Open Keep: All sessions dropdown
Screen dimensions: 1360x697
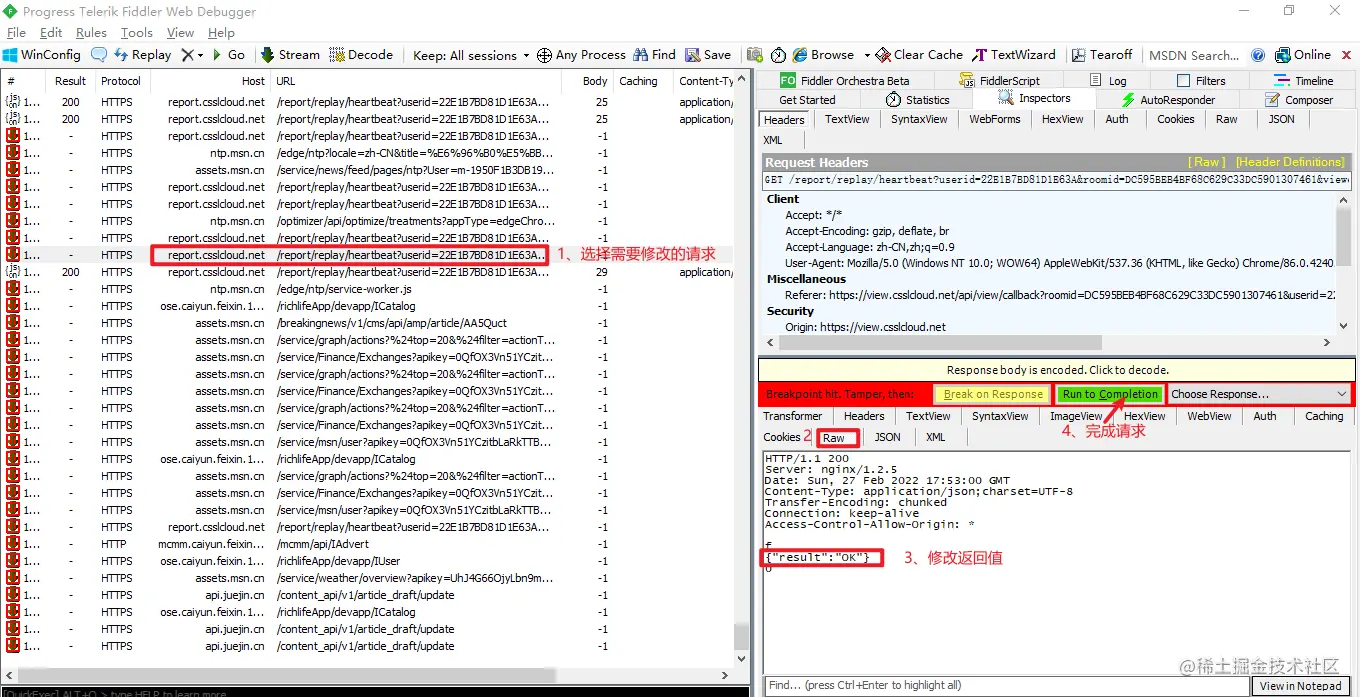(471, 55)
